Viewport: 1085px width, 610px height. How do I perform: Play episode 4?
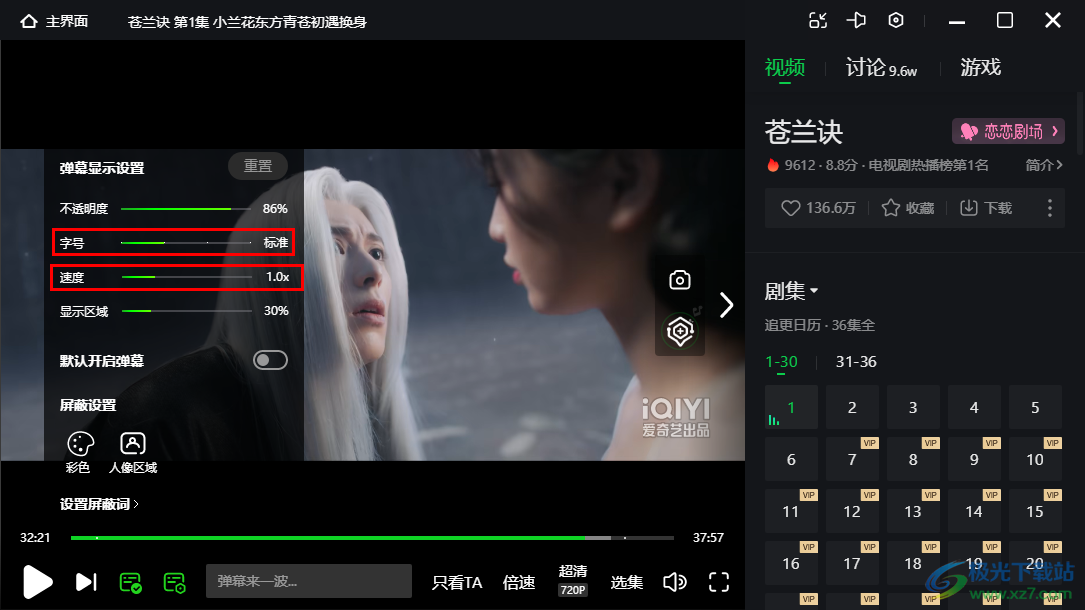coord(974,407)
